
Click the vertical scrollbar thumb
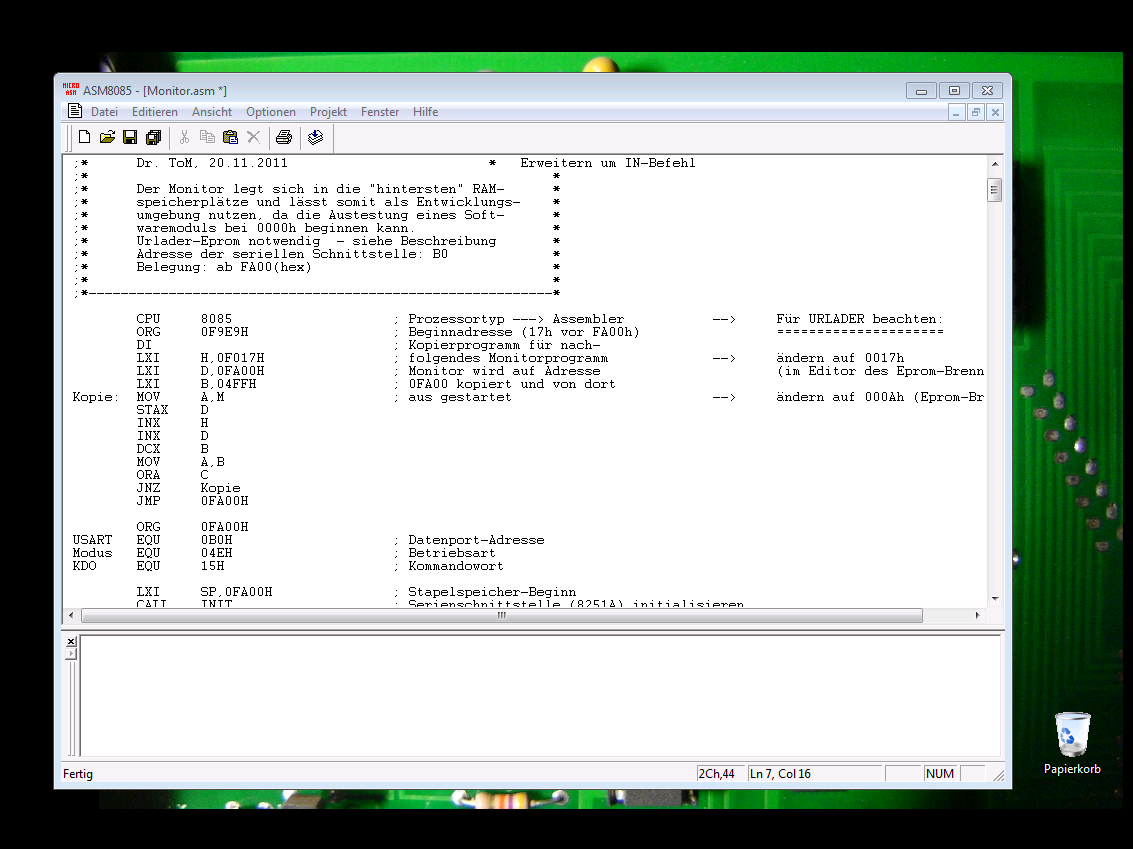click(x=995, y=190)
